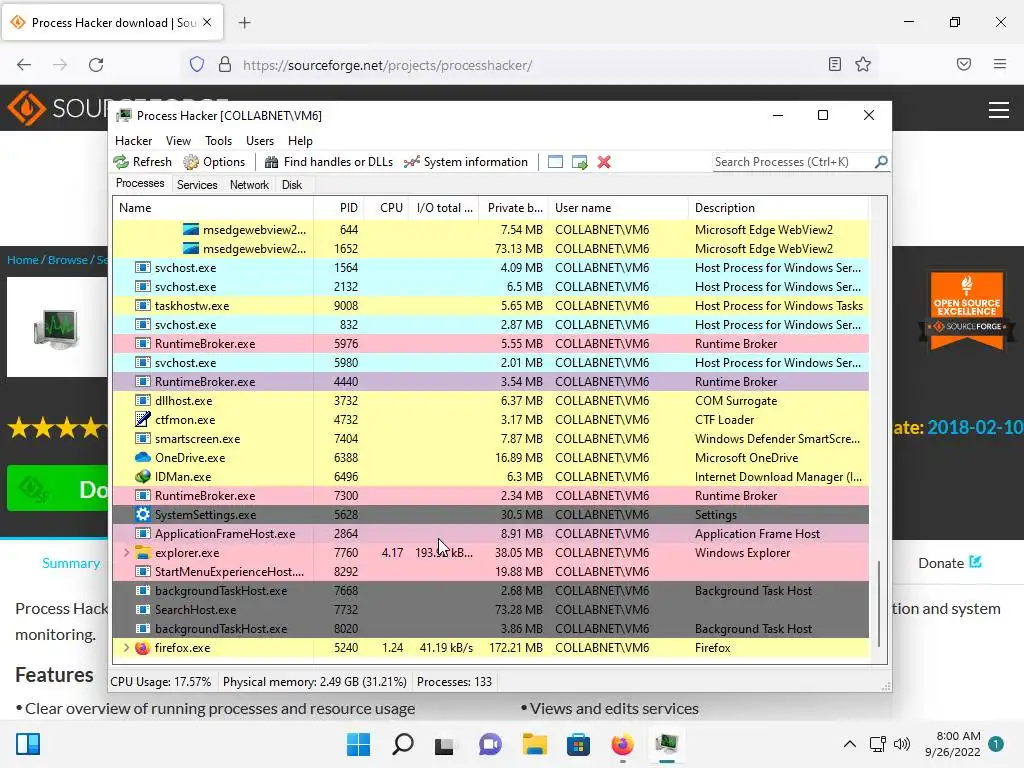Sort by the PID column header
The height and width of the screenshot is (768, 1024).
[338, 208]
